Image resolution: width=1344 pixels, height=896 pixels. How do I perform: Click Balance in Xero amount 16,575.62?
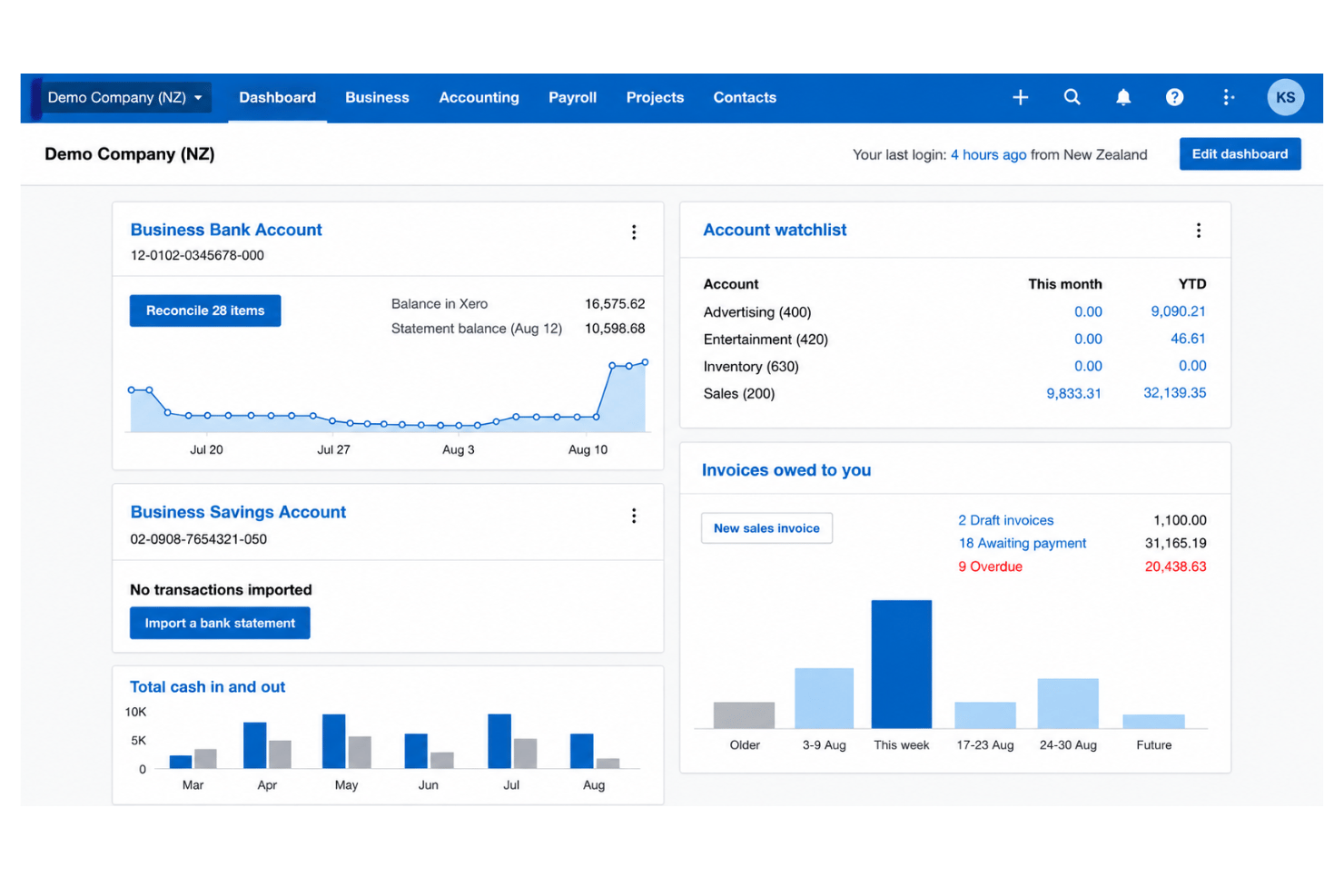coord(615,304)
